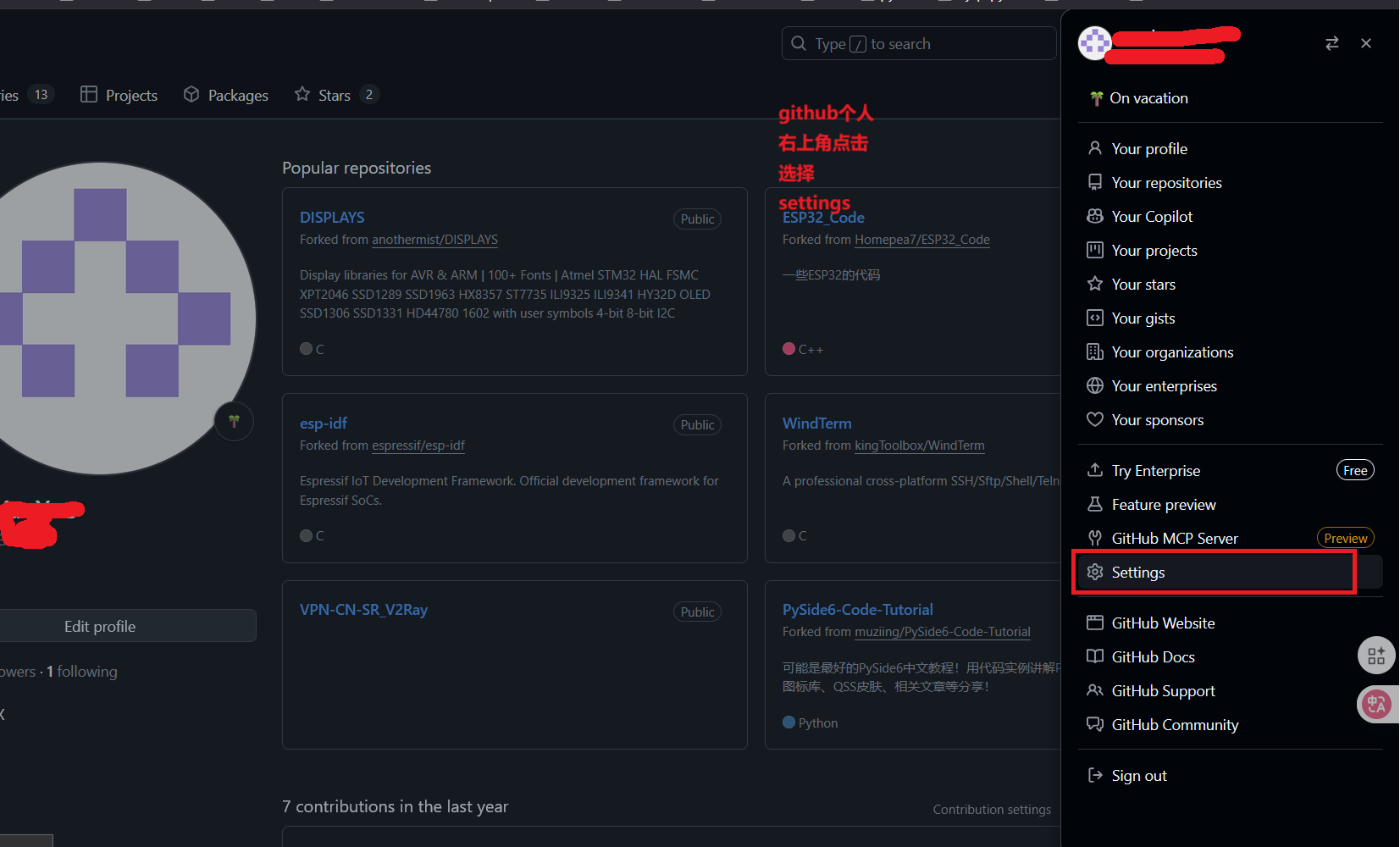The width and height of the screenshot is (1400, 847).
Task: Click the star icon beside Your stars
Action: (1095, 284)
